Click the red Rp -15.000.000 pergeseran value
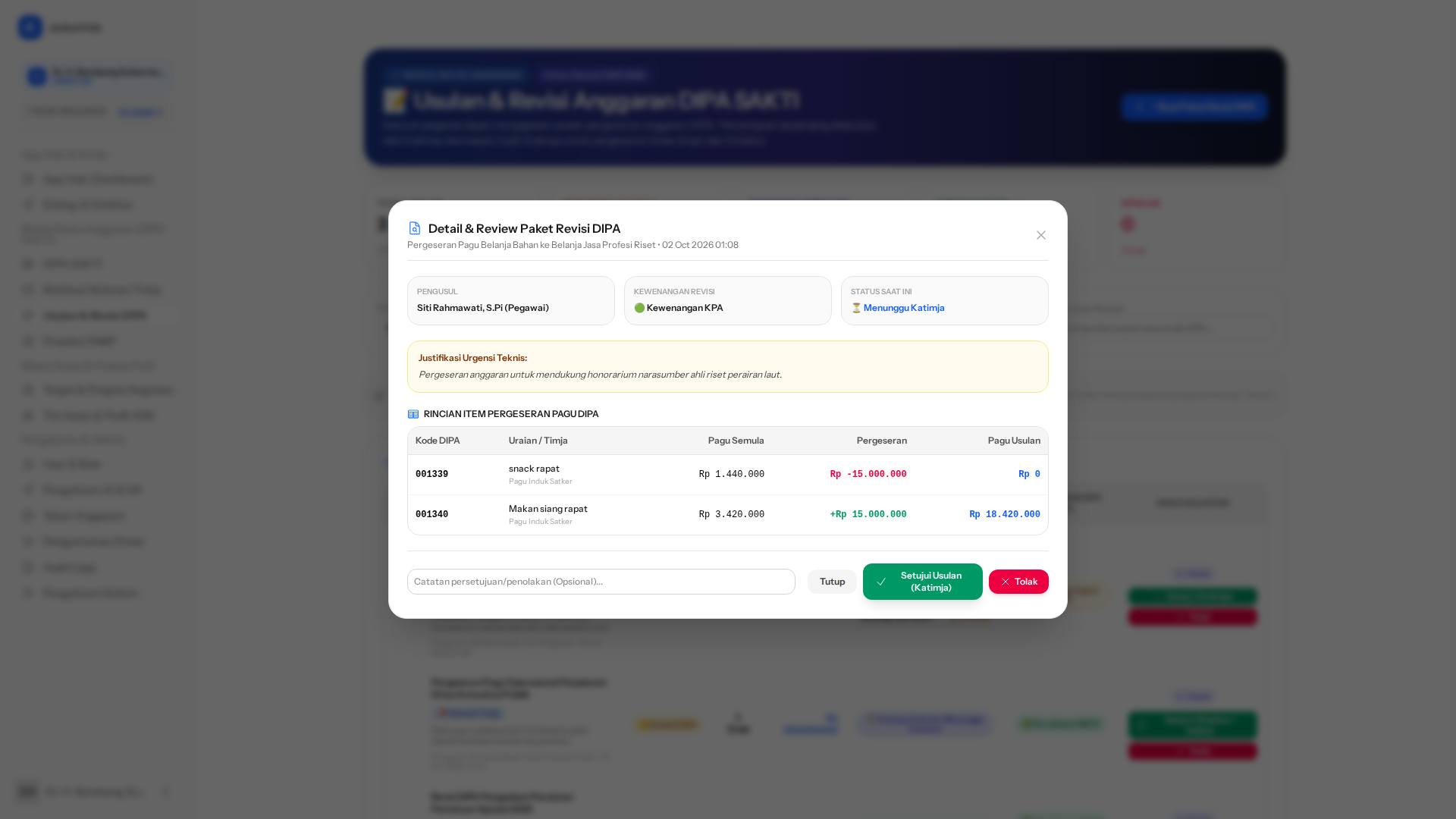The width and height of the screenshot is (1456, 819). tap(868, 475)
